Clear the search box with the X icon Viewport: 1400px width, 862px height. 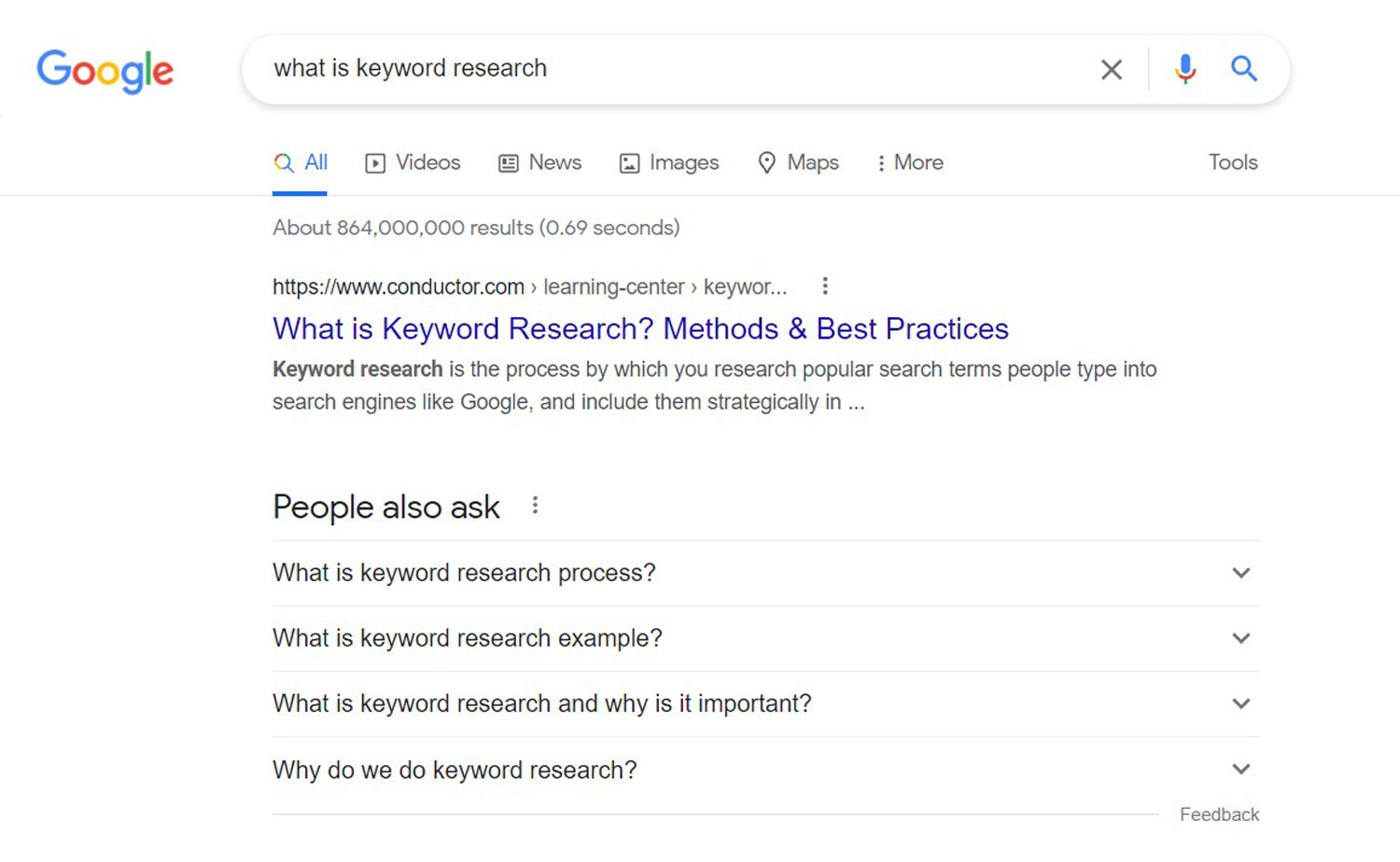tap(1111, 69)
